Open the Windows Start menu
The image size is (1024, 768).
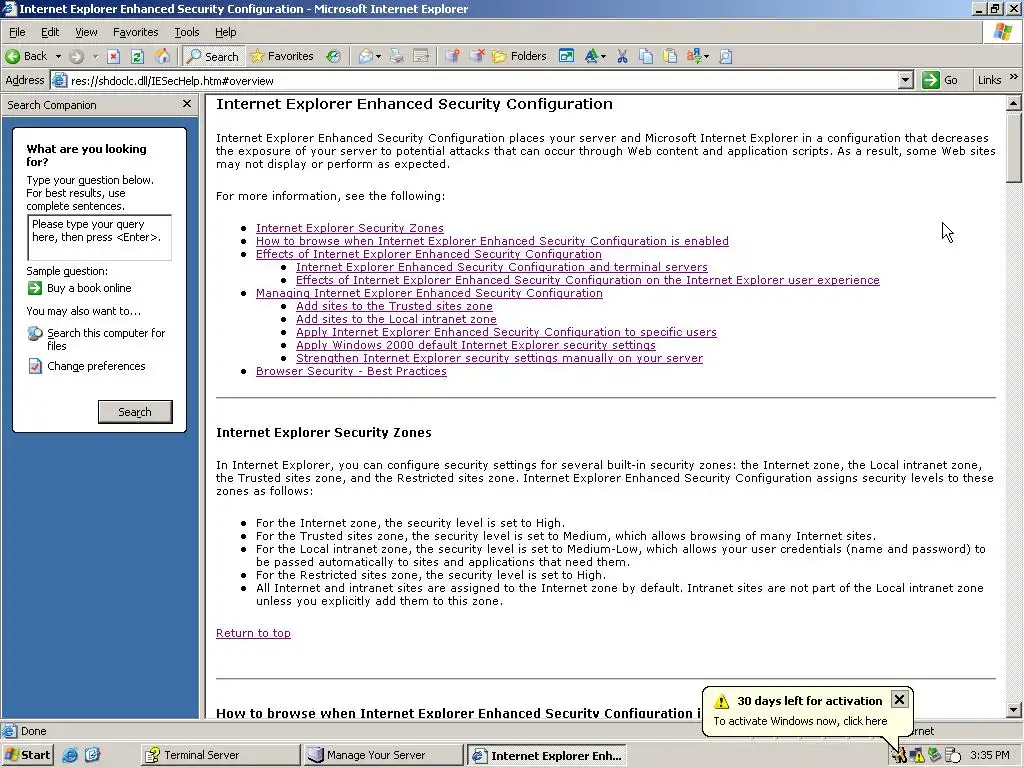coord(27,755)
